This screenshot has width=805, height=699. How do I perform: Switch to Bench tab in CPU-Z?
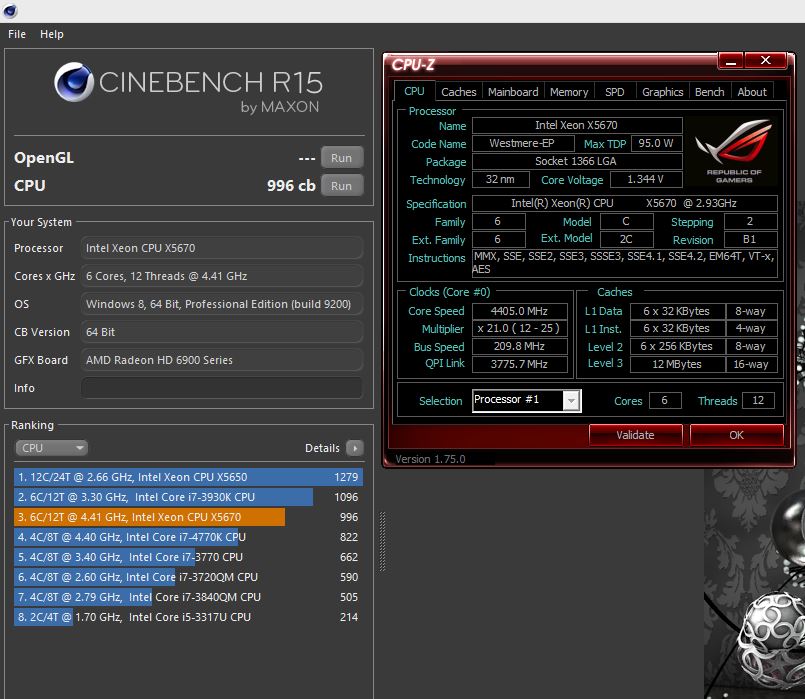710,92
